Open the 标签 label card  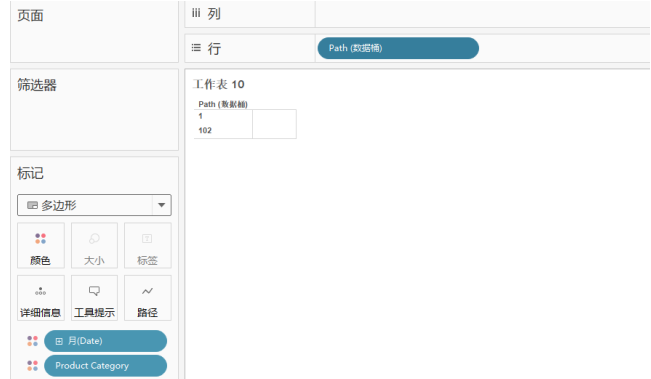tap(147, 246)
